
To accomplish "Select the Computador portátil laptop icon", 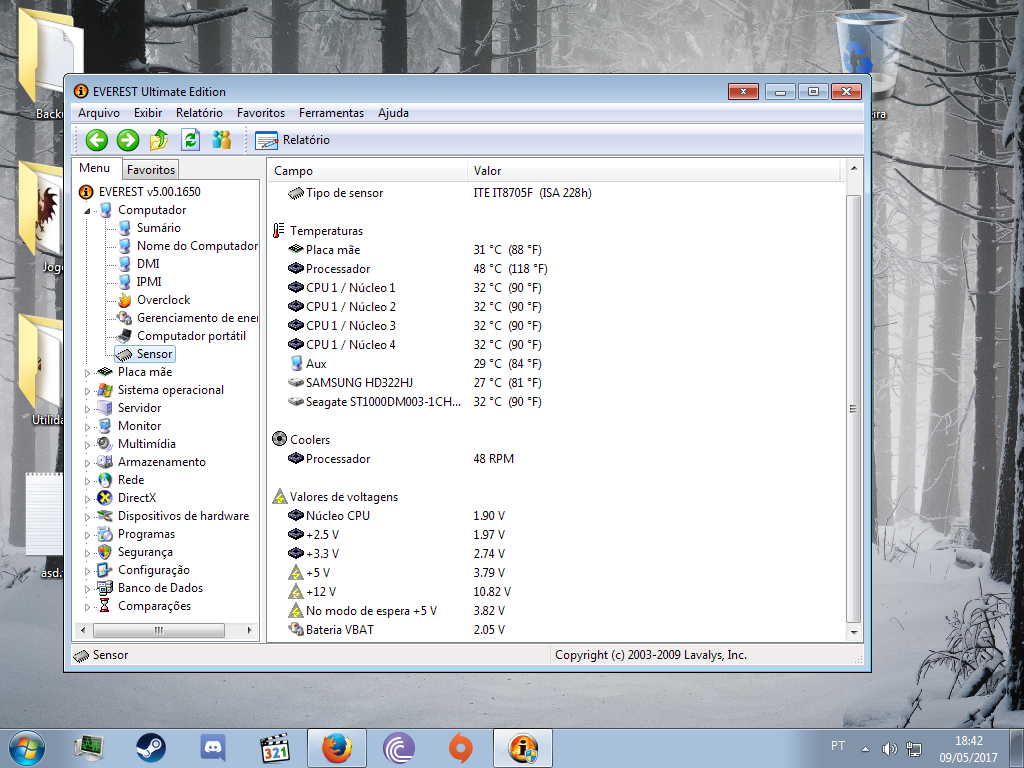I will [124, 336].
